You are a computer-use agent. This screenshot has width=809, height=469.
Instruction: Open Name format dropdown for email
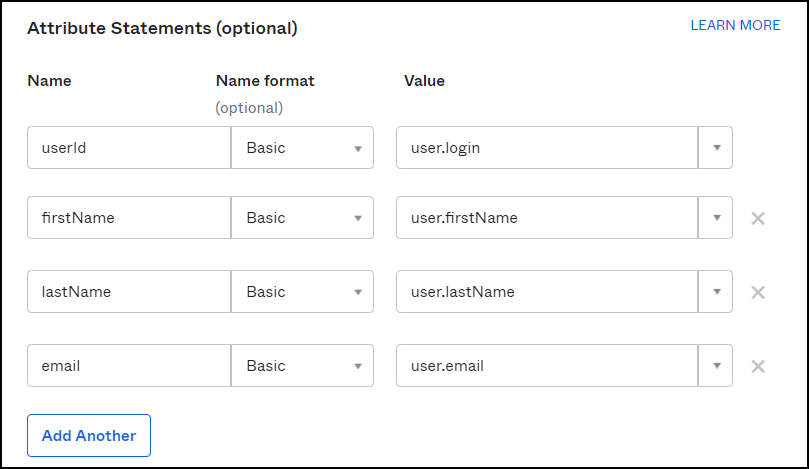point(302,366)
